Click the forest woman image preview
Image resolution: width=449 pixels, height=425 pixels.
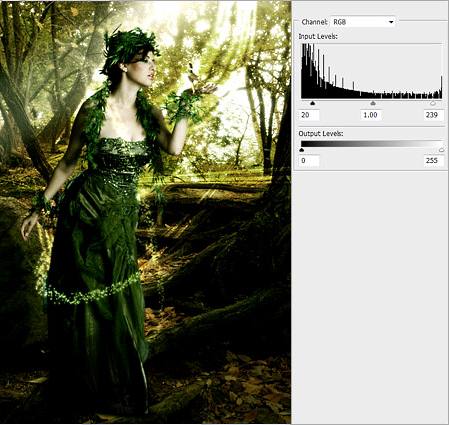point(145,212)
